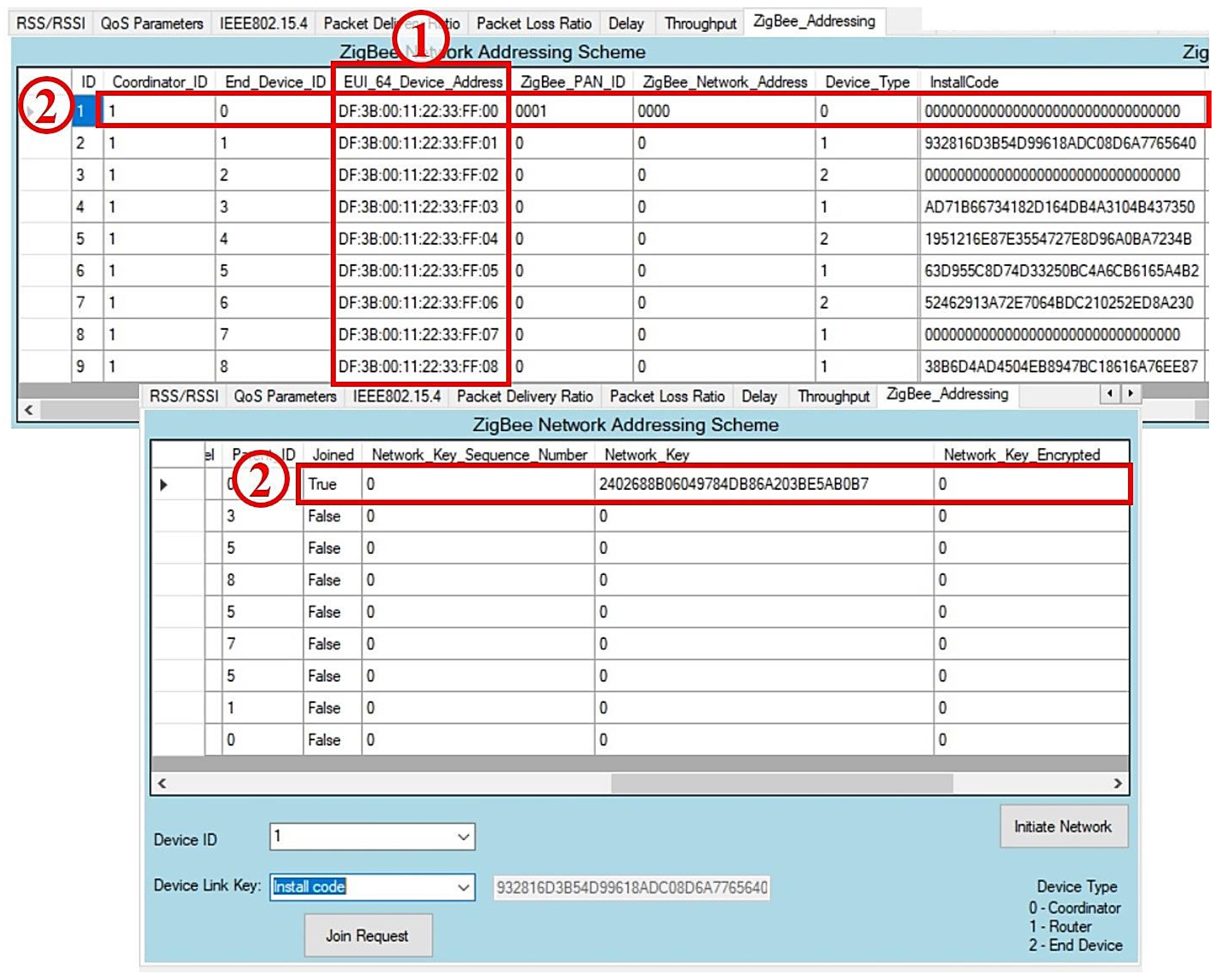
Task: Select row indicator arrow in lower grid
Action: [164, 485]
